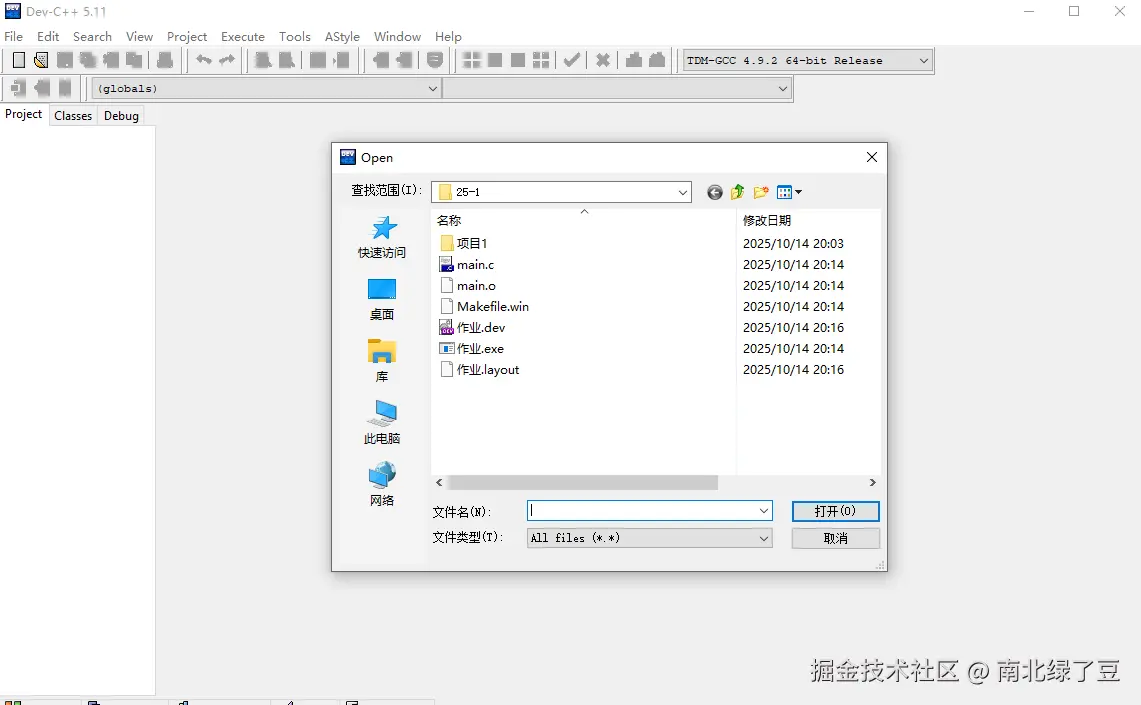
Task: Select the 项目1 folder
Action: tap(464, 243)
